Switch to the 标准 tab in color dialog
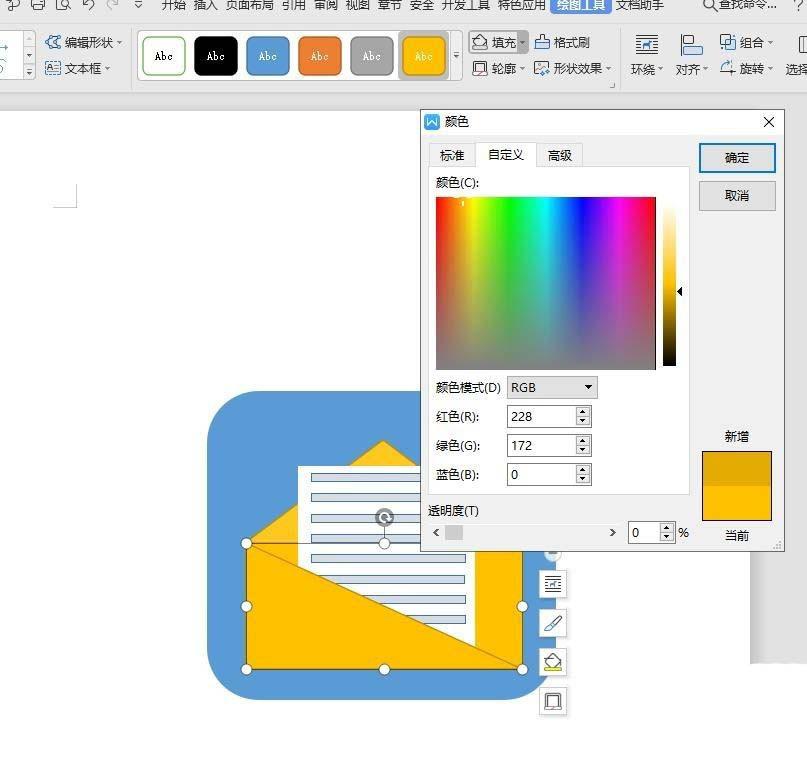The width and height of the screenshot is (807, 762). click(451, 155)
